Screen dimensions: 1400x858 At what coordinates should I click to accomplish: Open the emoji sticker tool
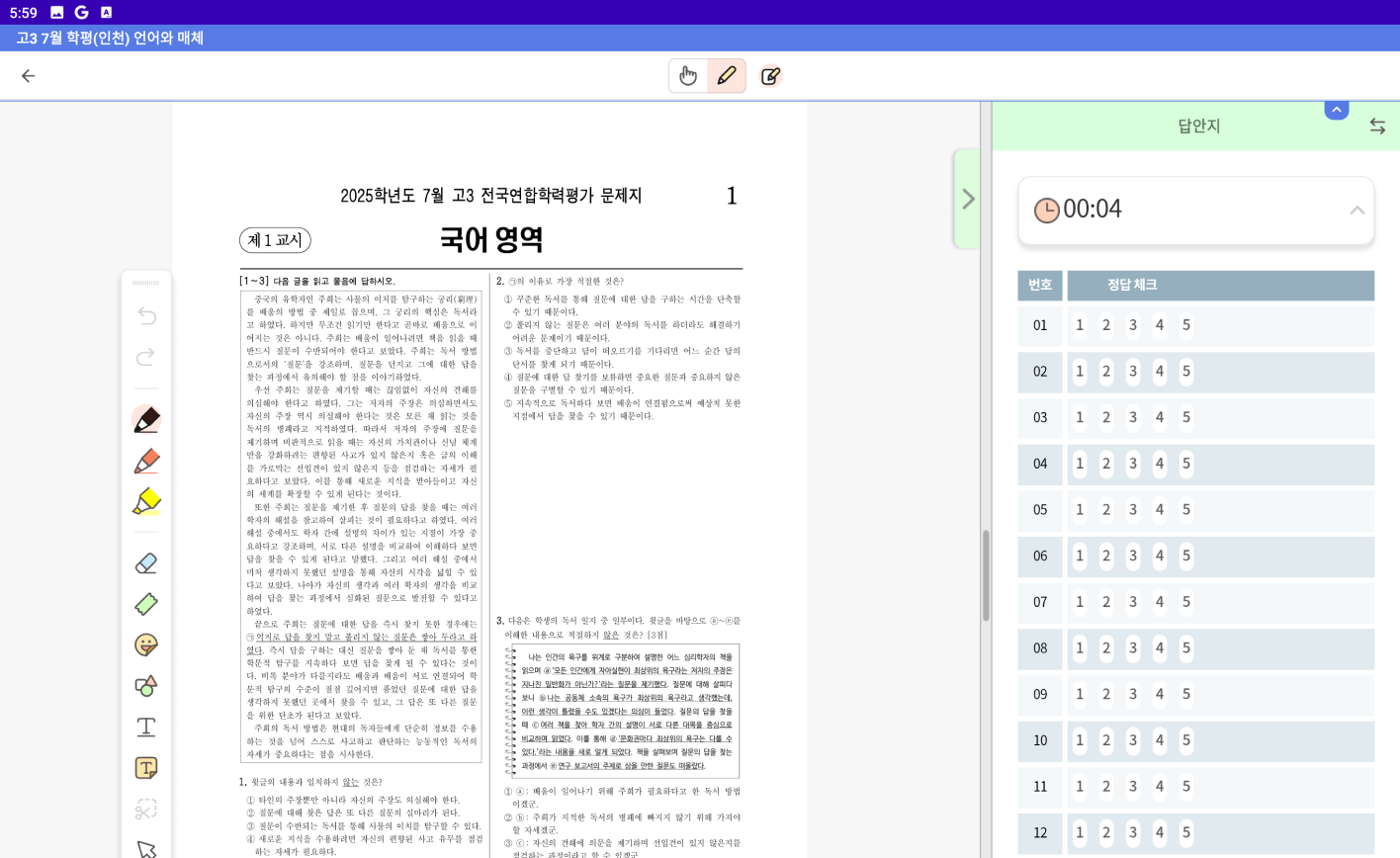(x=146, y=644)
